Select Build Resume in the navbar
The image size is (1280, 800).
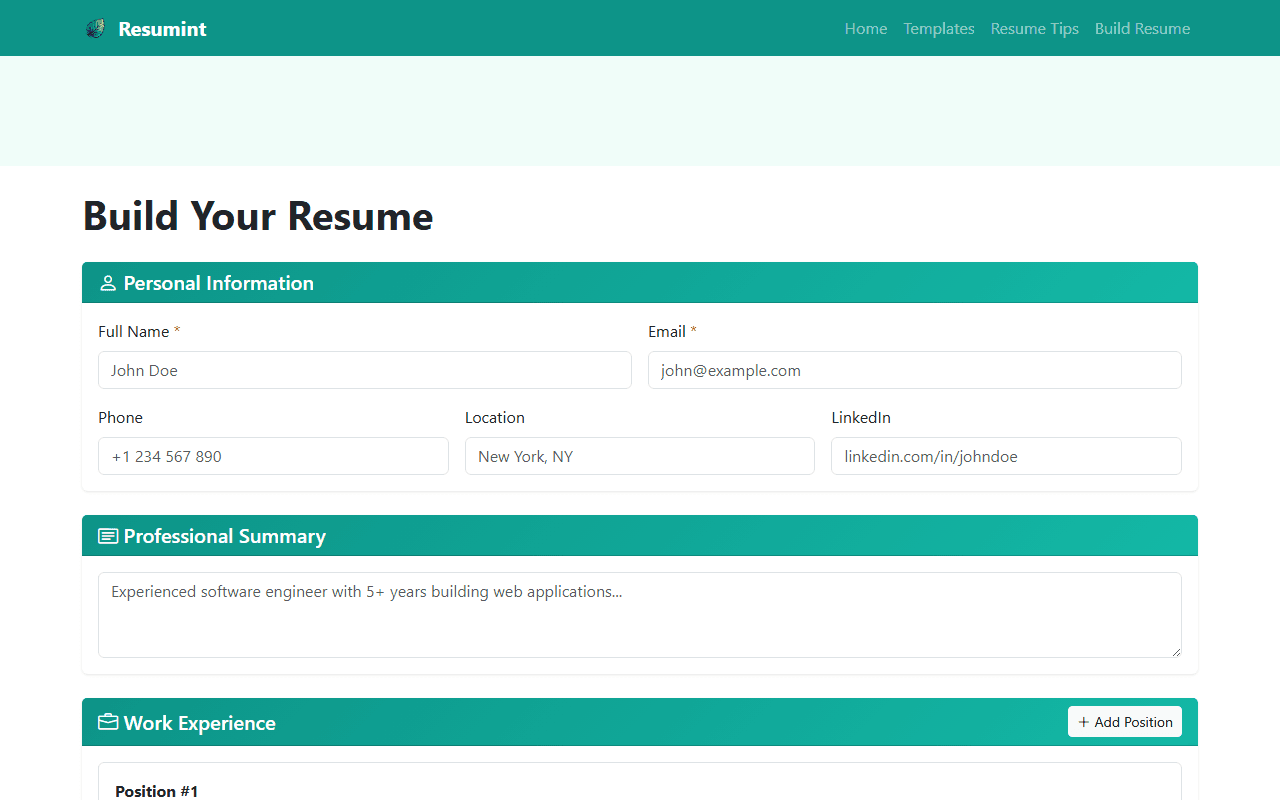pyautogui.click(x=1142, y=29)
